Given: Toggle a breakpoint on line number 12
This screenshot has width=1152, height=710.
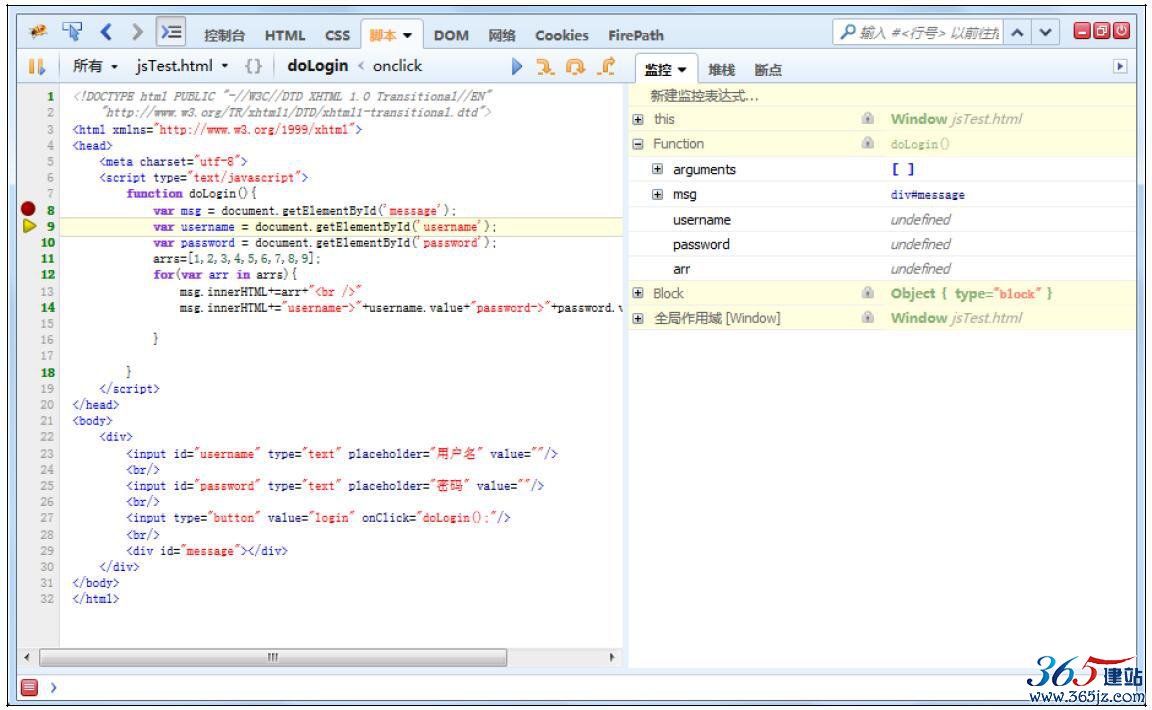Looking at the screenshot, I should point(48,275).
